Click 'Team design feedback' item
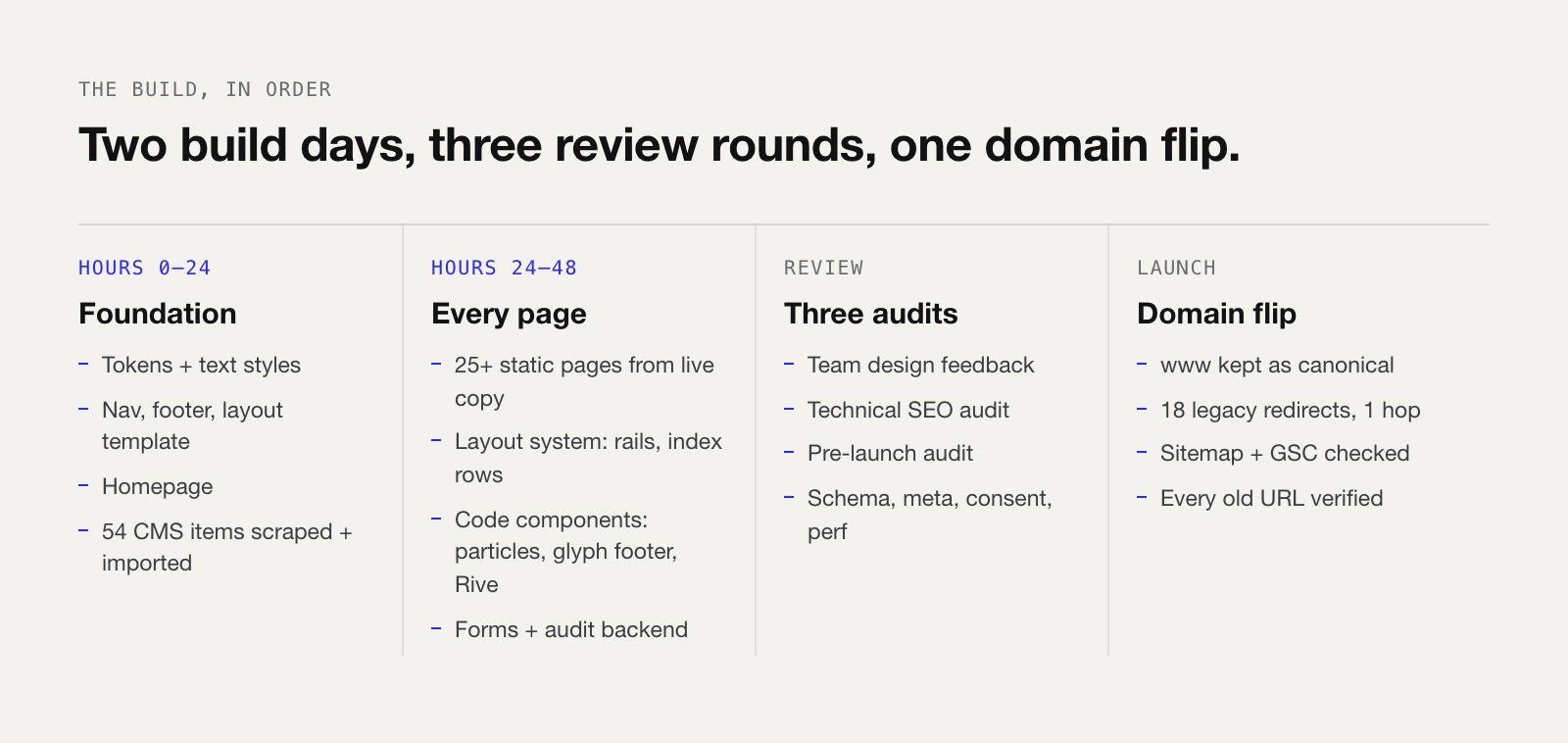1568x743 pixels. tap(920, 366)
